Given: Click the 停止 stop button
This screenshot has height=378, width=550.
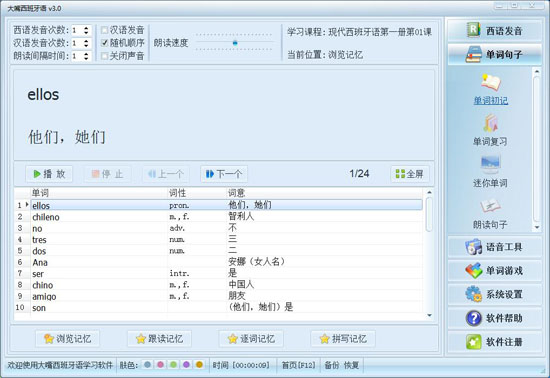Looking at the screenshot, I should point(107,174).
